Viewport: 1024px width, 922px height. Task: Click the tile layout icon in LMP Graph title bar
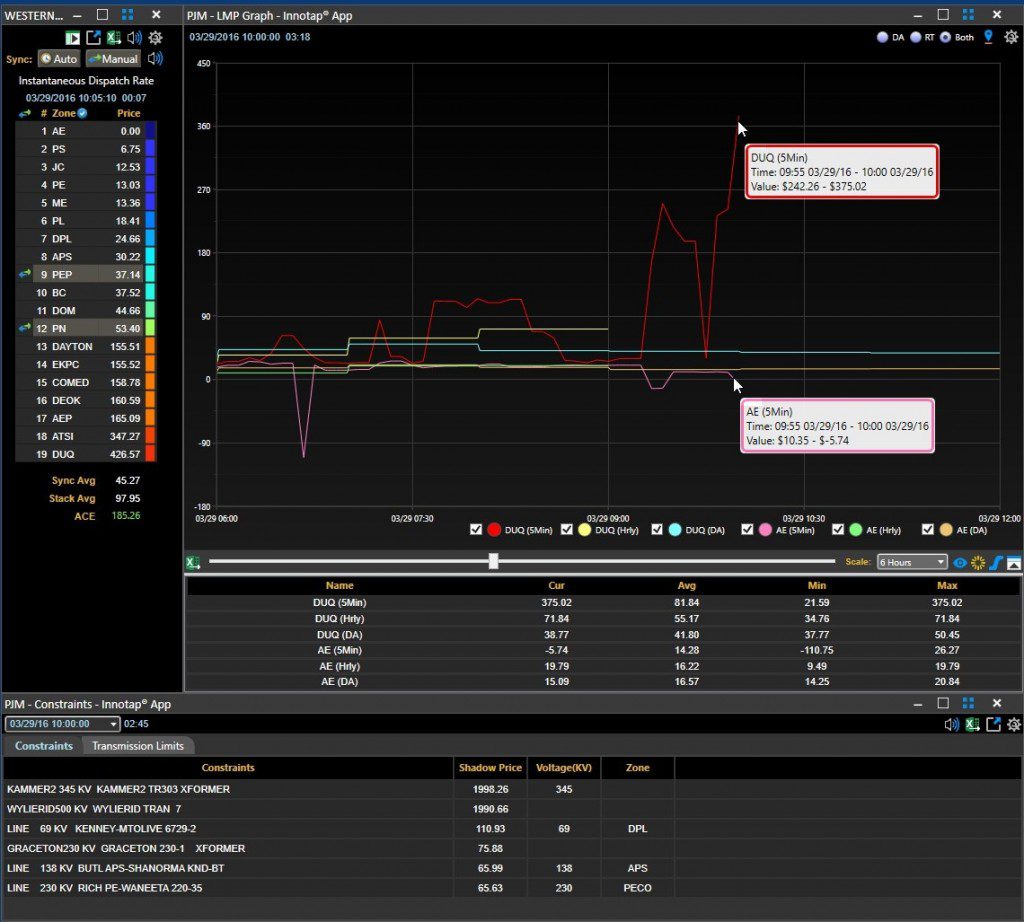coord(968,15)
